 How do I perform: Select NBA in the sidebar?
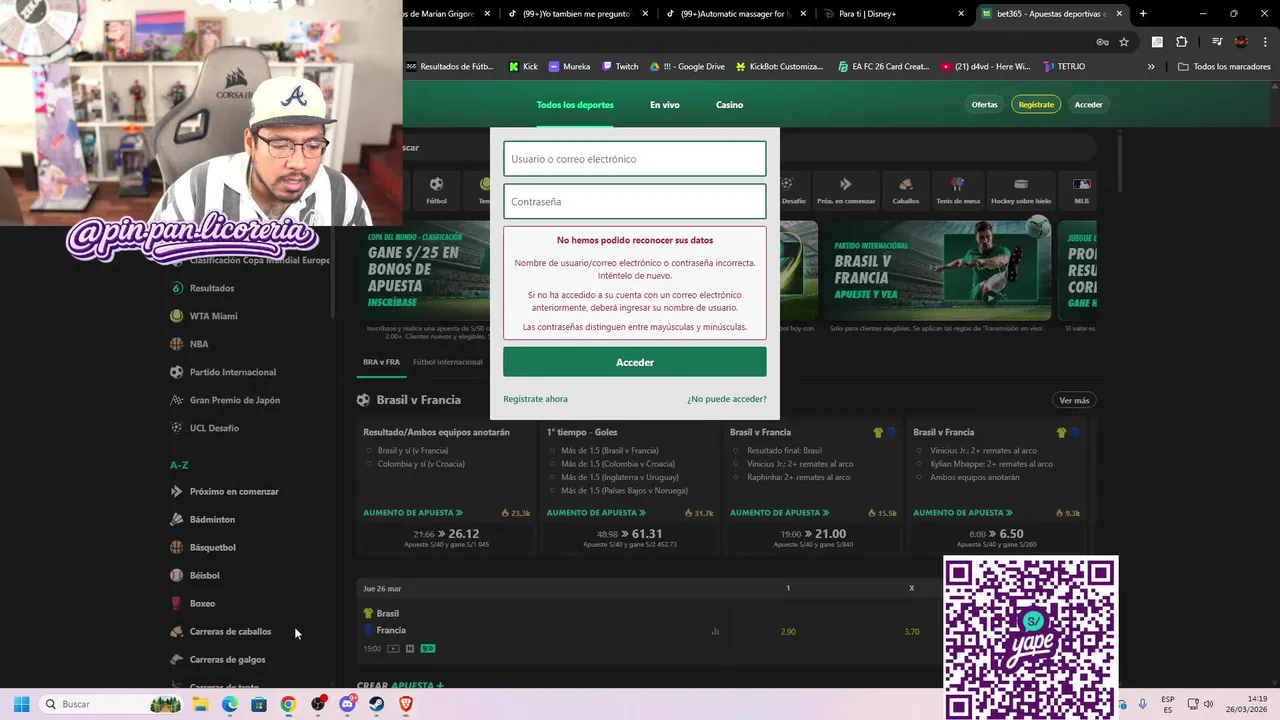(199, 344)
